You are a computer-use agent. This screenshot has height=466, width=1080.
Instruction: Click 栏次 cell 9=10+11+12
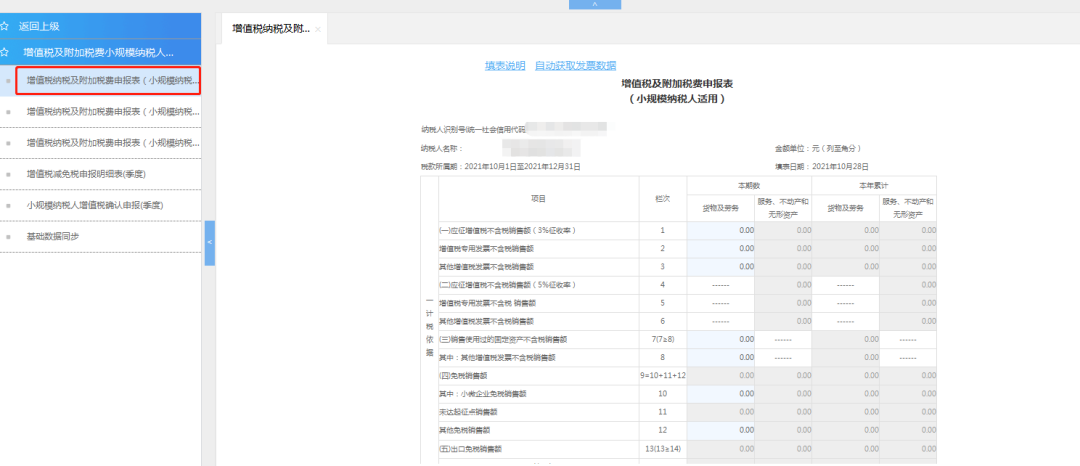pos(663,376)
